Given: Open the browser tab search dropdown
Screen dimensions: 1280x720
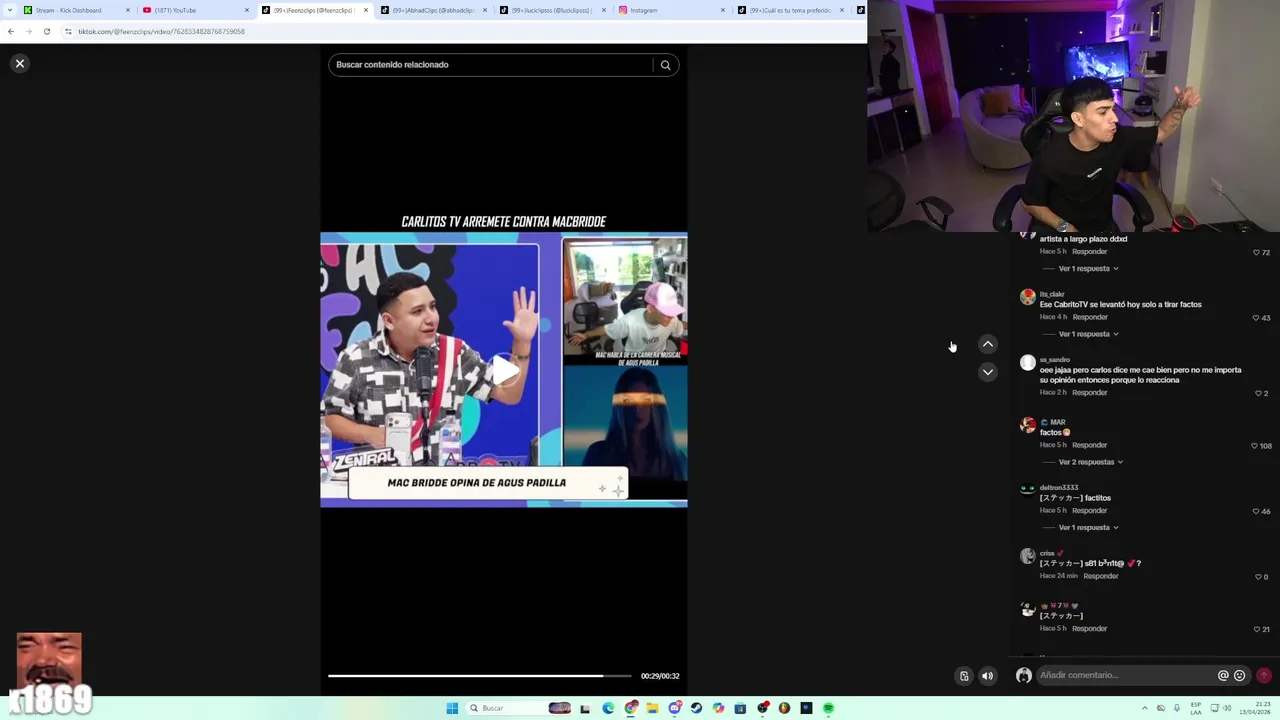Looking at the screenshot, I should click(x=9, y=10).
